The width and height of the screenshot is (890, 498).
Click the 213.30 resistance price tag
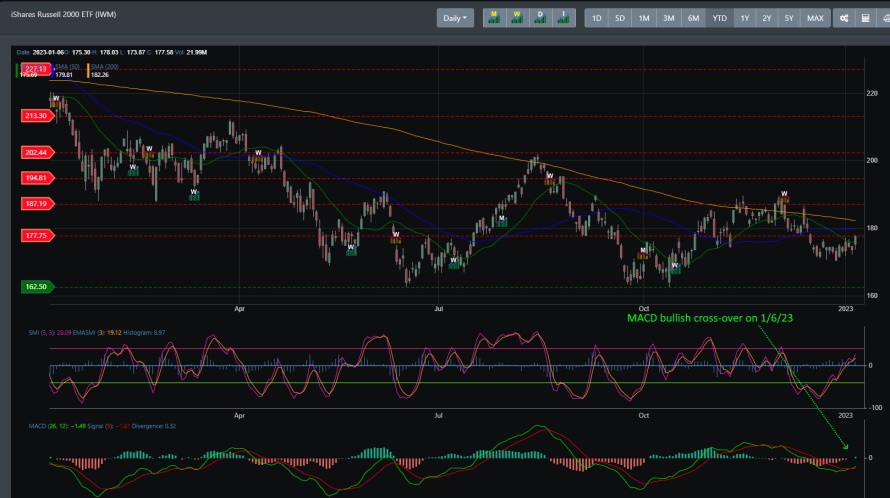coord(37,116)
